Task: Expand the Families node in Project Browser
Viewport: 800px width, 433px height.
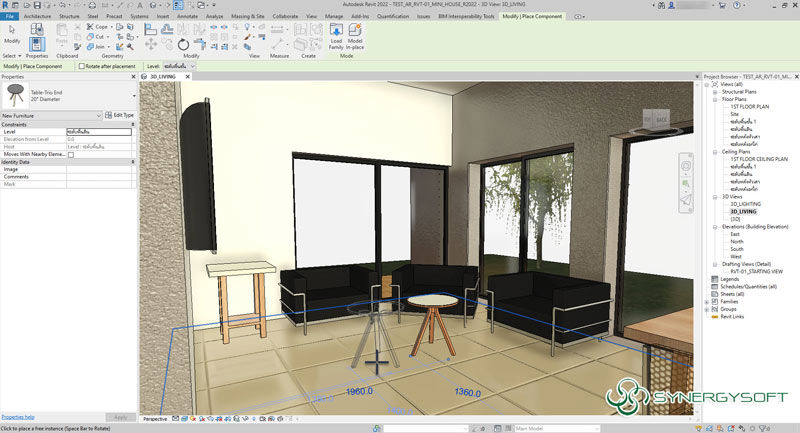Action: pyautogui.click(x=708, y=301)
